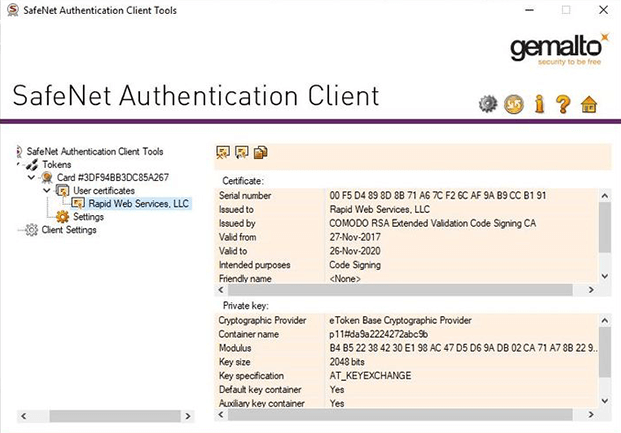
Task: Click tree panel scroll right arrow
Action: click(x=188, y=416)
